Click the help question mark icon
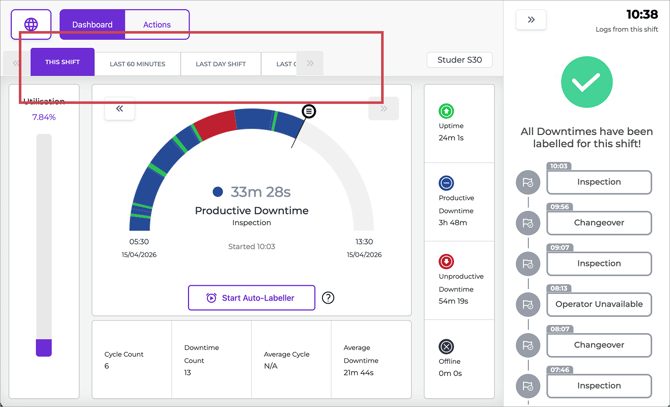The image size is (670, 407). coord(328,298)
